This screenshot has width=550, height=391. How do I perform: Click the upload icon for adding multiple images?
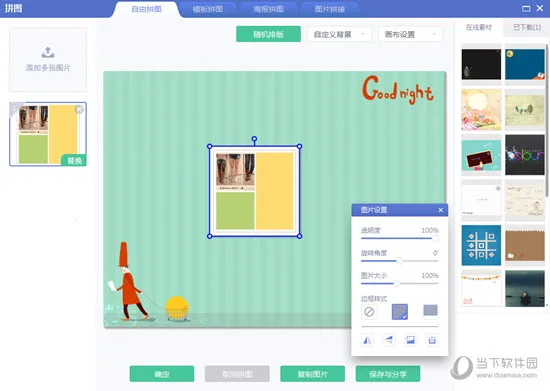(48, 52)
